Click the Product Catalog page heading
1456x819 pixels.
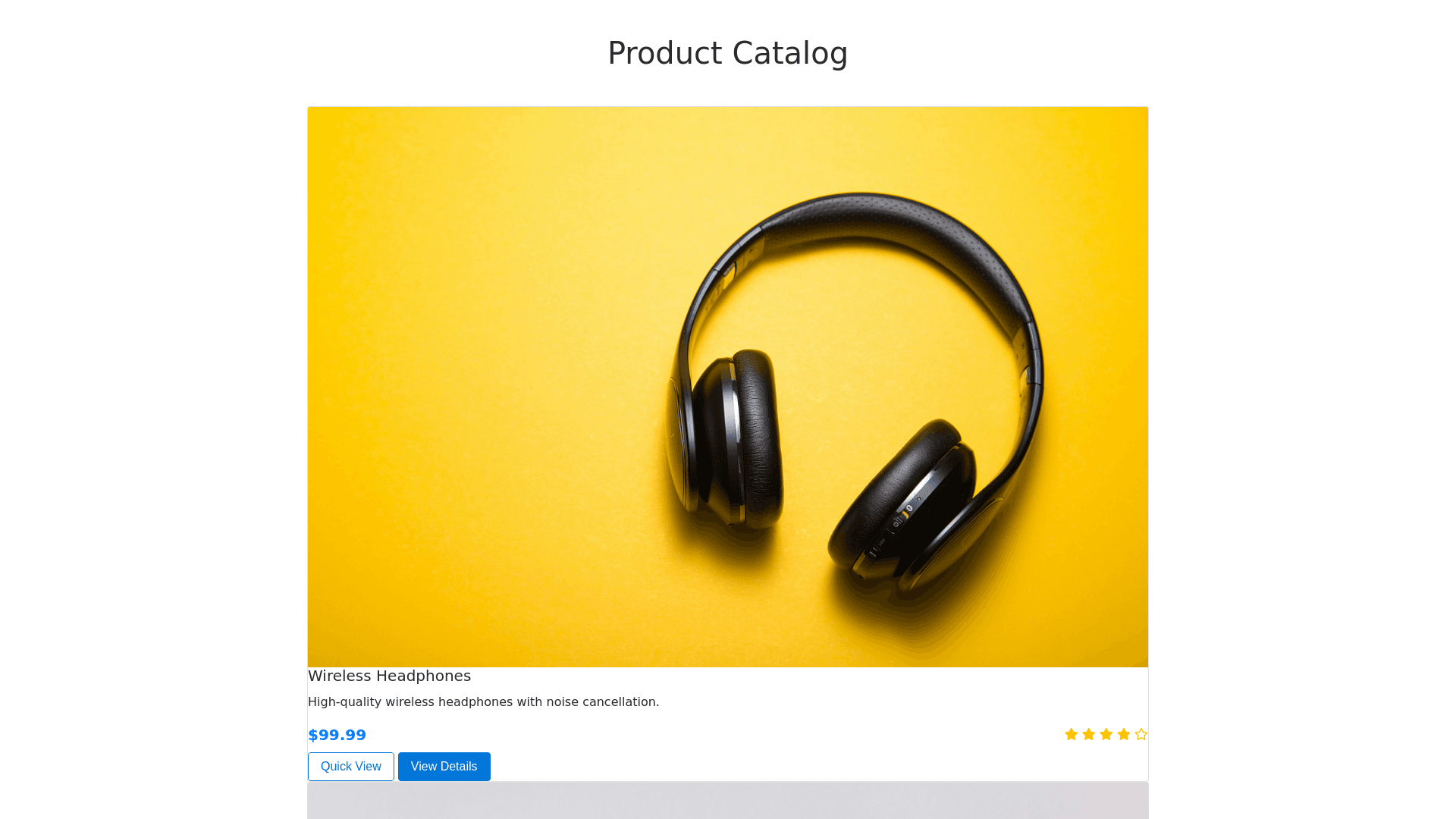click(x=727, y=53)
